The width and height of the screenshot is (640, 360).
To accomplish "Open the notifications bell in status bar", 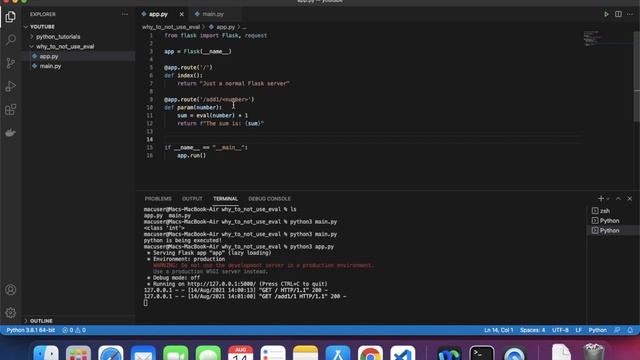I will [630, 330].
